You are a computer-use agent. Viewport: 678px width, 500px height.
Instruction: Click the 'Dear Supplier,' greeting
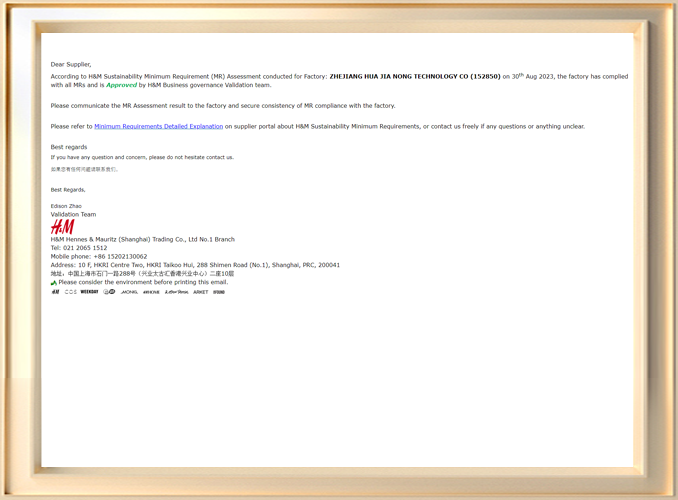71,64
